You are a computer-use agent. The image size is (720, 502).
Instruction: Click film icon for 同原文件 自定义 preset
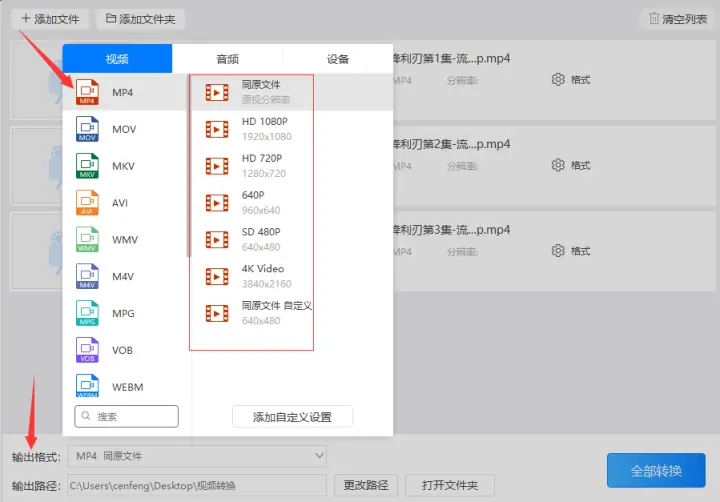(x=217, y=313)
